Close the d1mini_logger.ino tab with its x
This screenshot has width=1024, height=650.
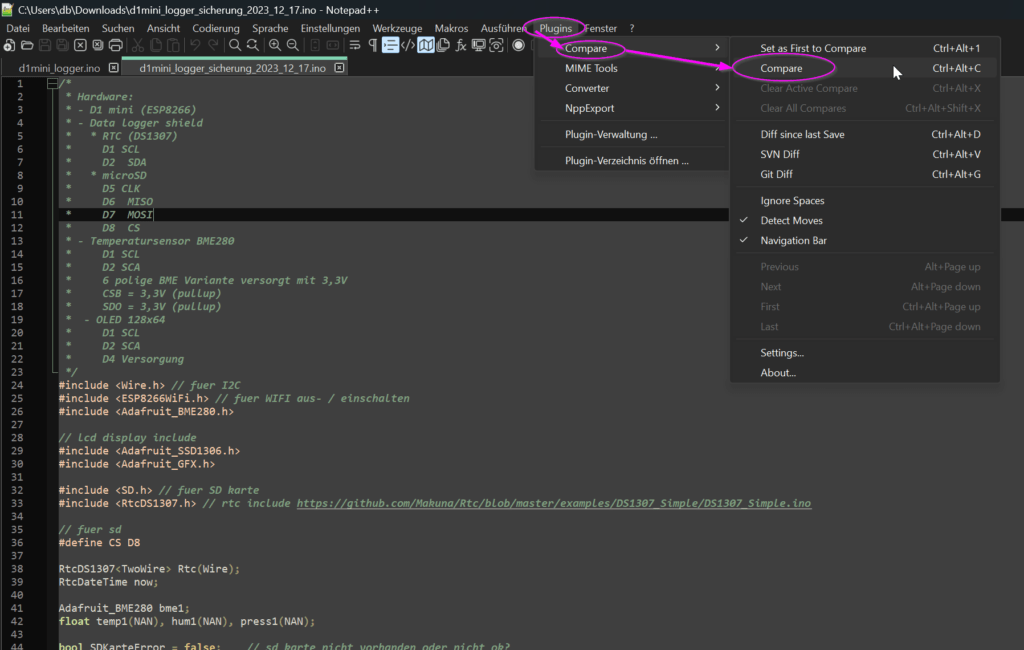(x=114, y=67)
